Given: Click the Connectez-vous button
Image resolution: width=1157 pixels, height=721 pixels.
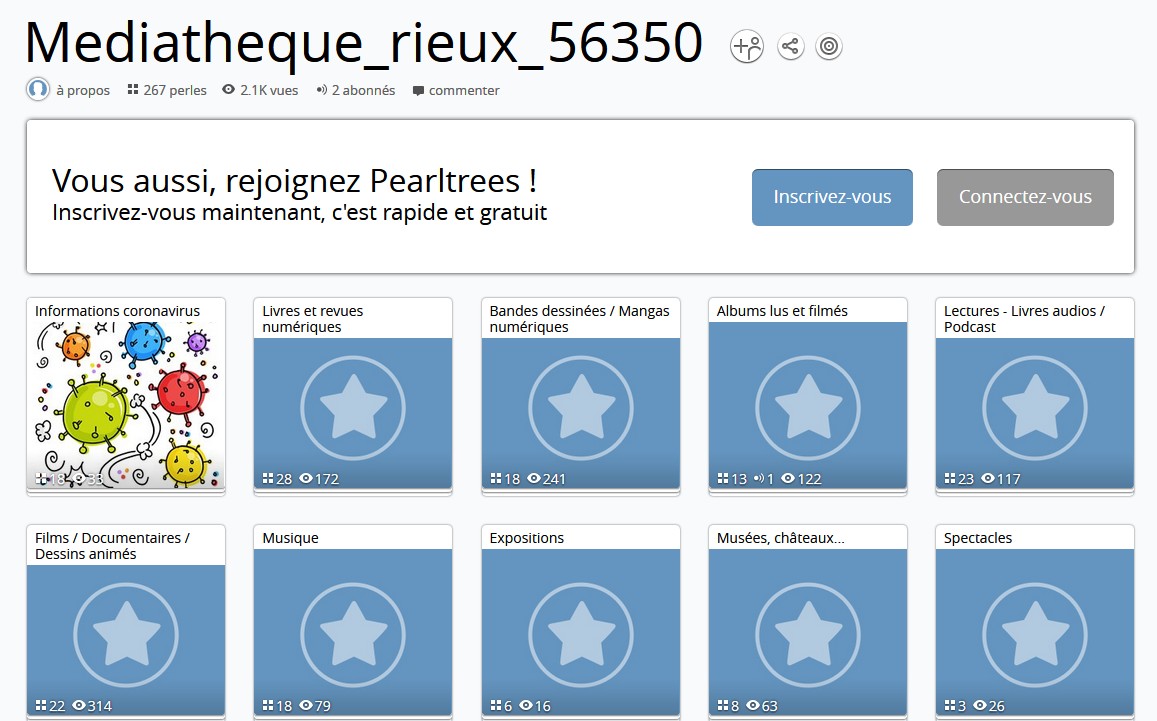Looking at the screenshot, I should [1025, 197].
